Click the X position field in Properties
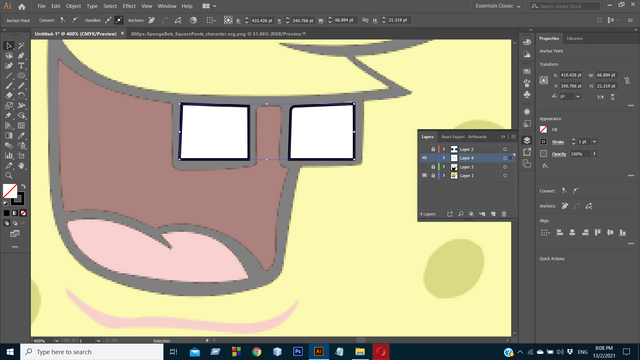This screenshot has height=360, width=640. coord(571,75)
